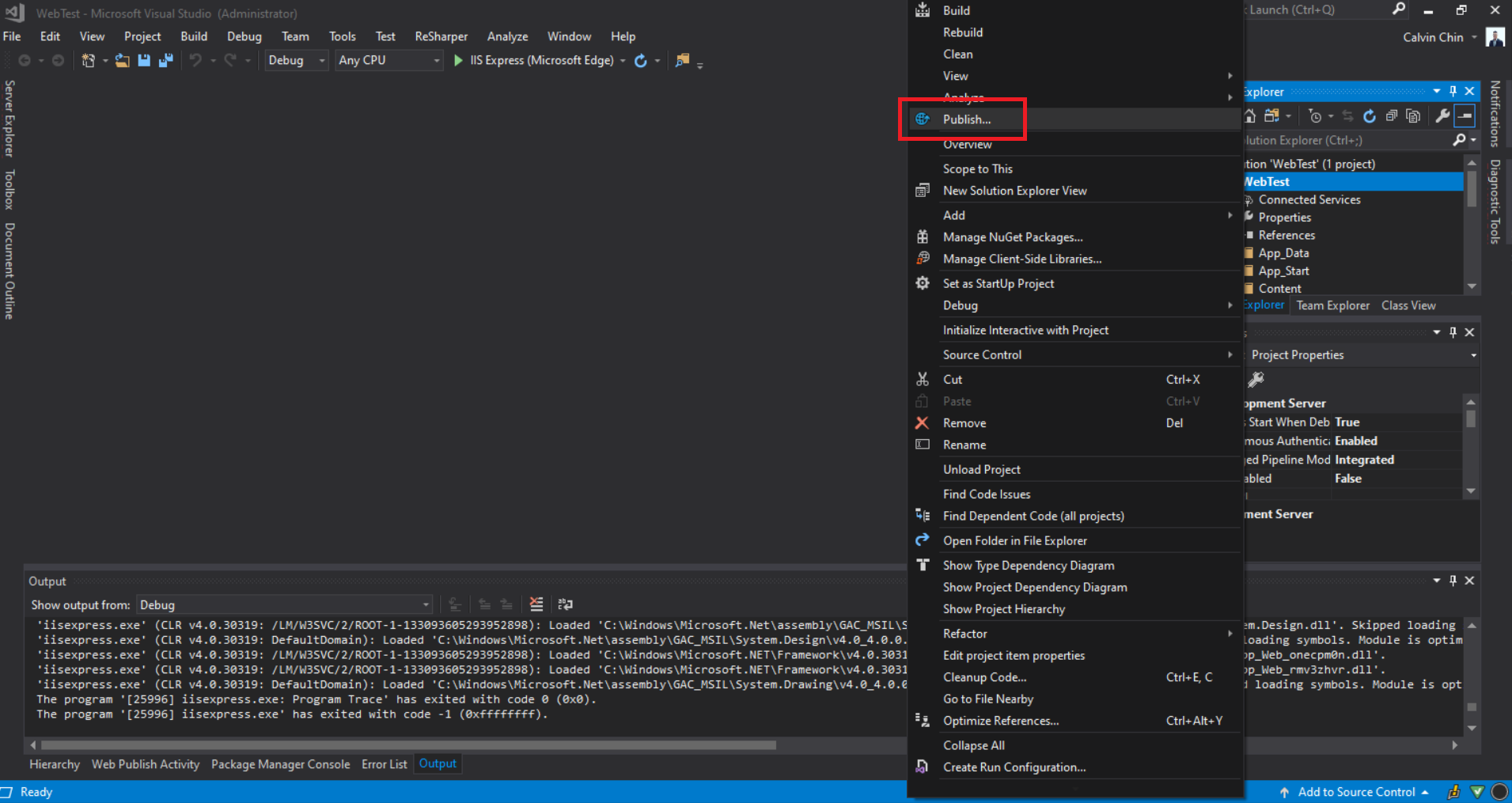The height and width of the screenshot is (803, 1512).
Task: Click the user account avatar icon
Action: [x=1495, y=37]
